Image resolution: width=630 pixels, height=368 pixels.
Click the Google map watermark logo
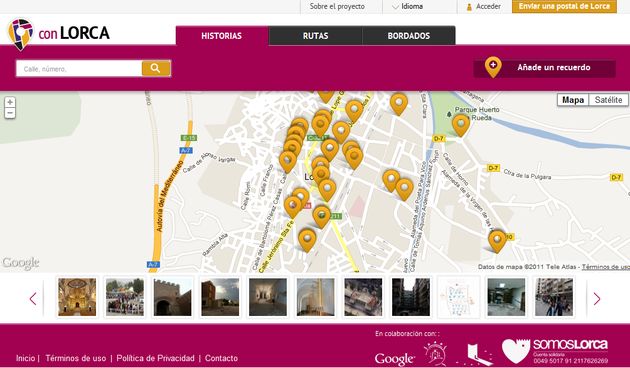pos(21,263)
